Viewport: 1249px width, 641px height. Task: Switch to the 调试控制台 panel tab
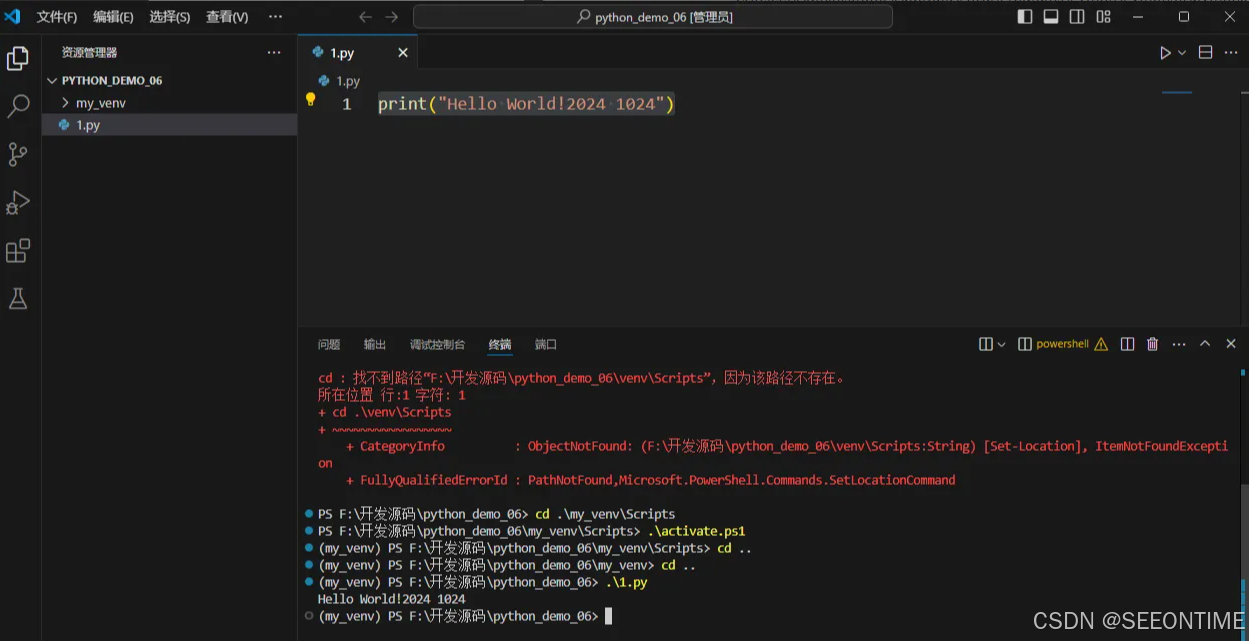[x=437, y=344]
